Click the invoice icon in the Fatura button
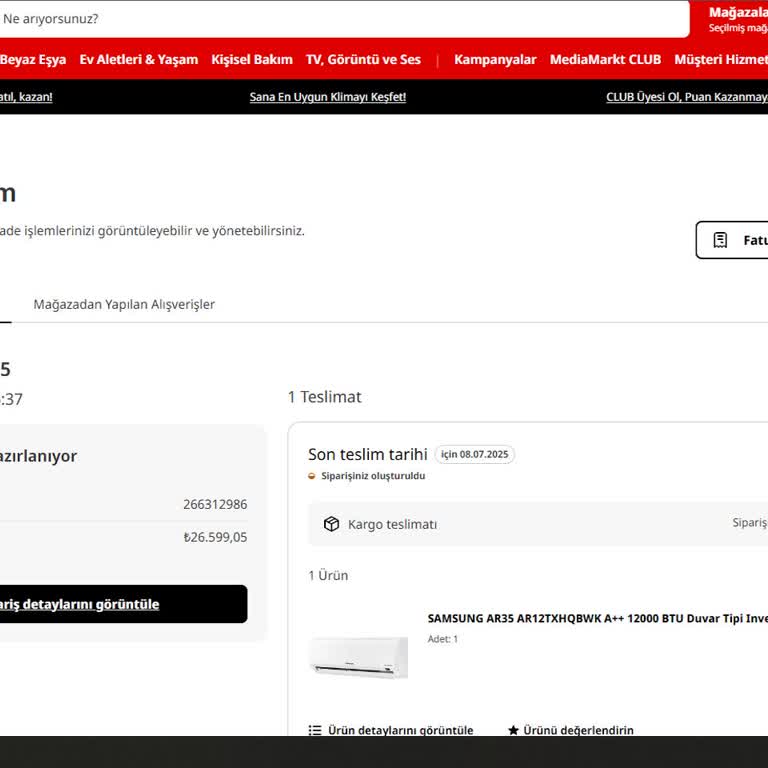 tap(720, 240)
